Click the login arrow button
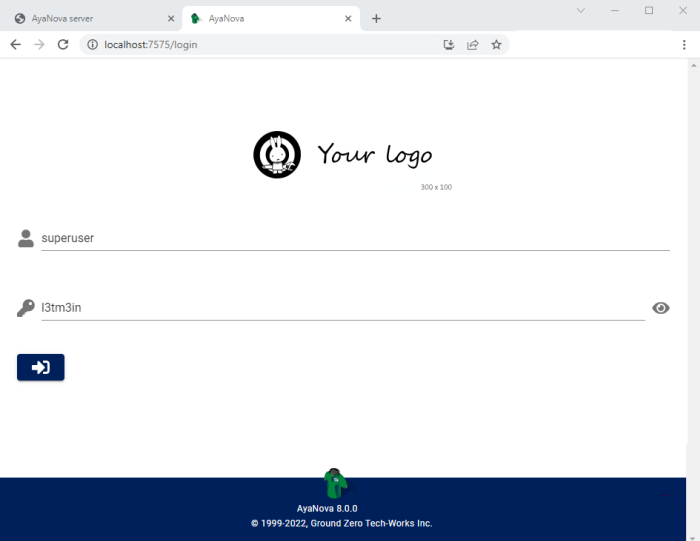The height and width of the screenshot is (541, 700). tap(41, 367)
